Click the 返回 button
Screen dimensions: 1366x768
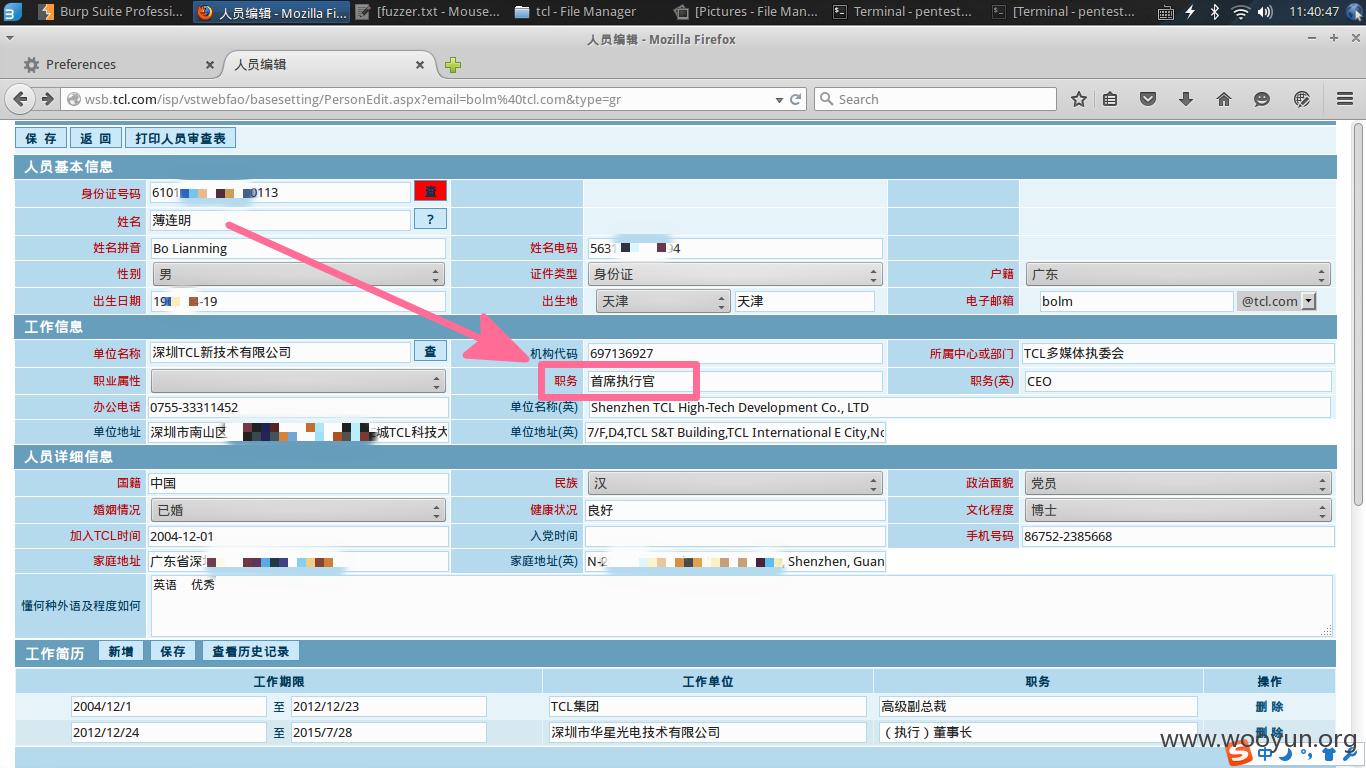(x=96, y=138)
